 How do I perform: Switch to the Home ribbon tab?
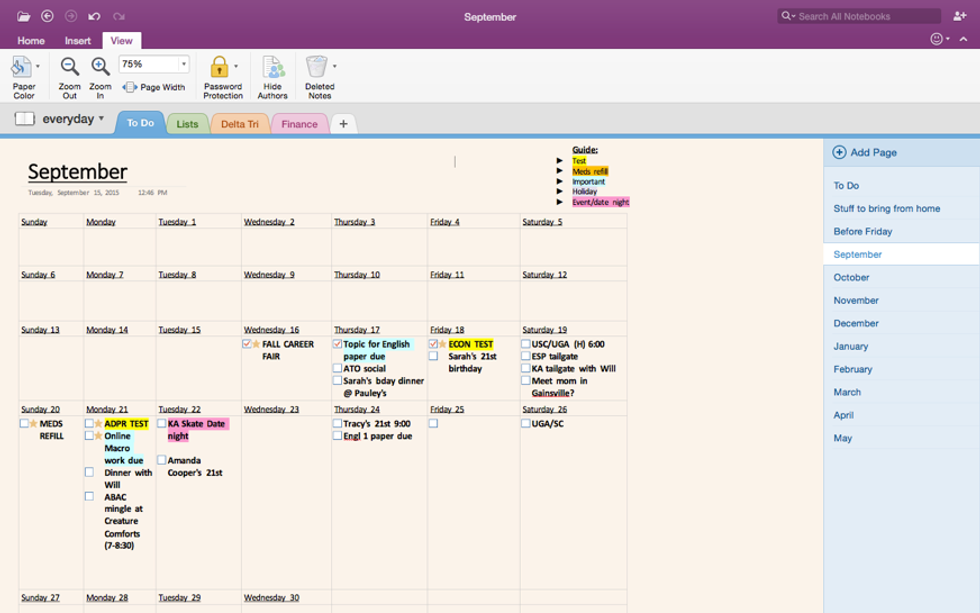pos(31,41)
